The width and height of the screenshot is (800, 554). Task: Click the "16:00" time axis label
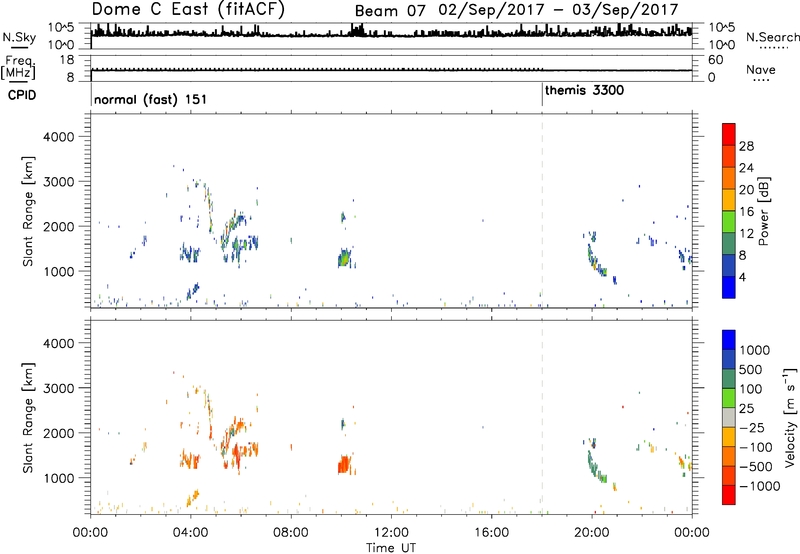coord(492,533)
